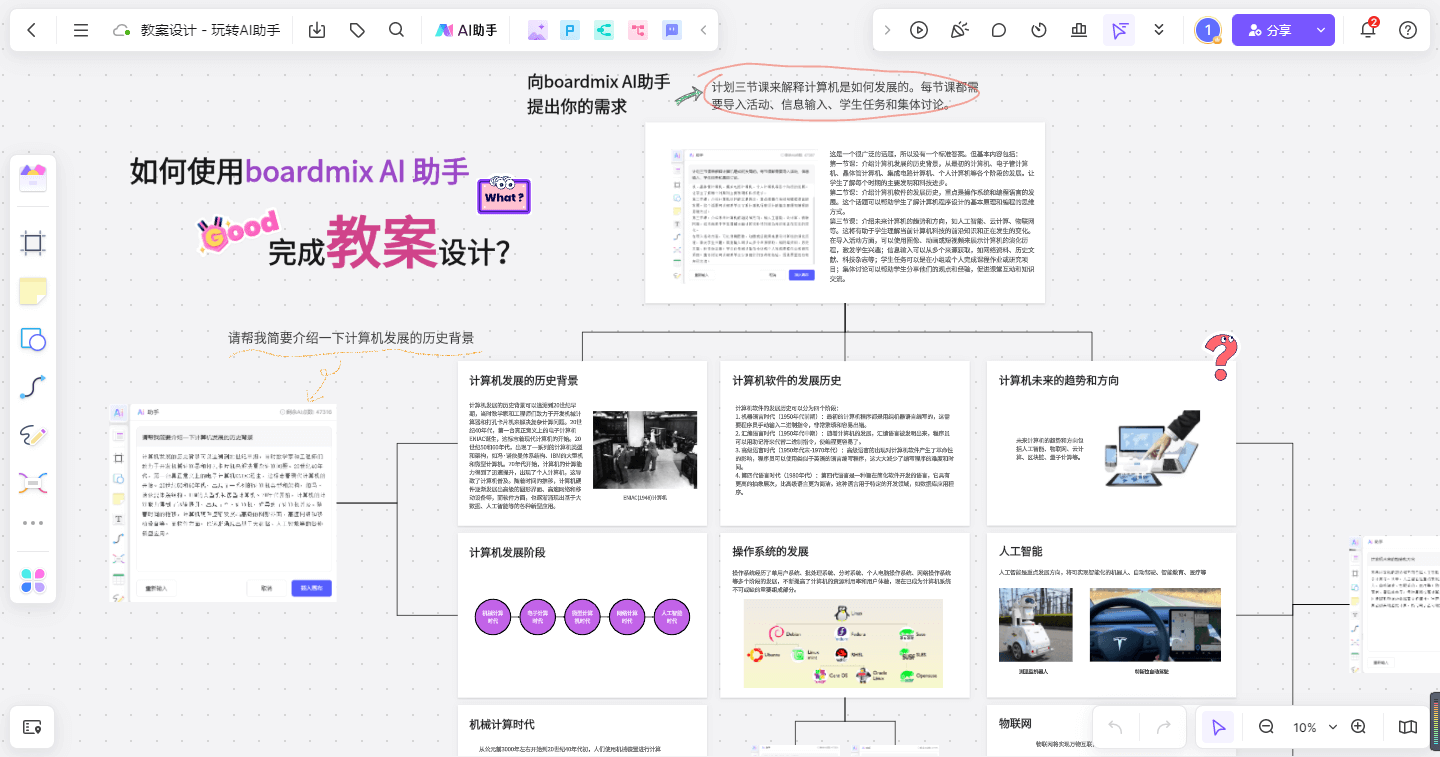Select the pen drawing tool

coord(33,435)
